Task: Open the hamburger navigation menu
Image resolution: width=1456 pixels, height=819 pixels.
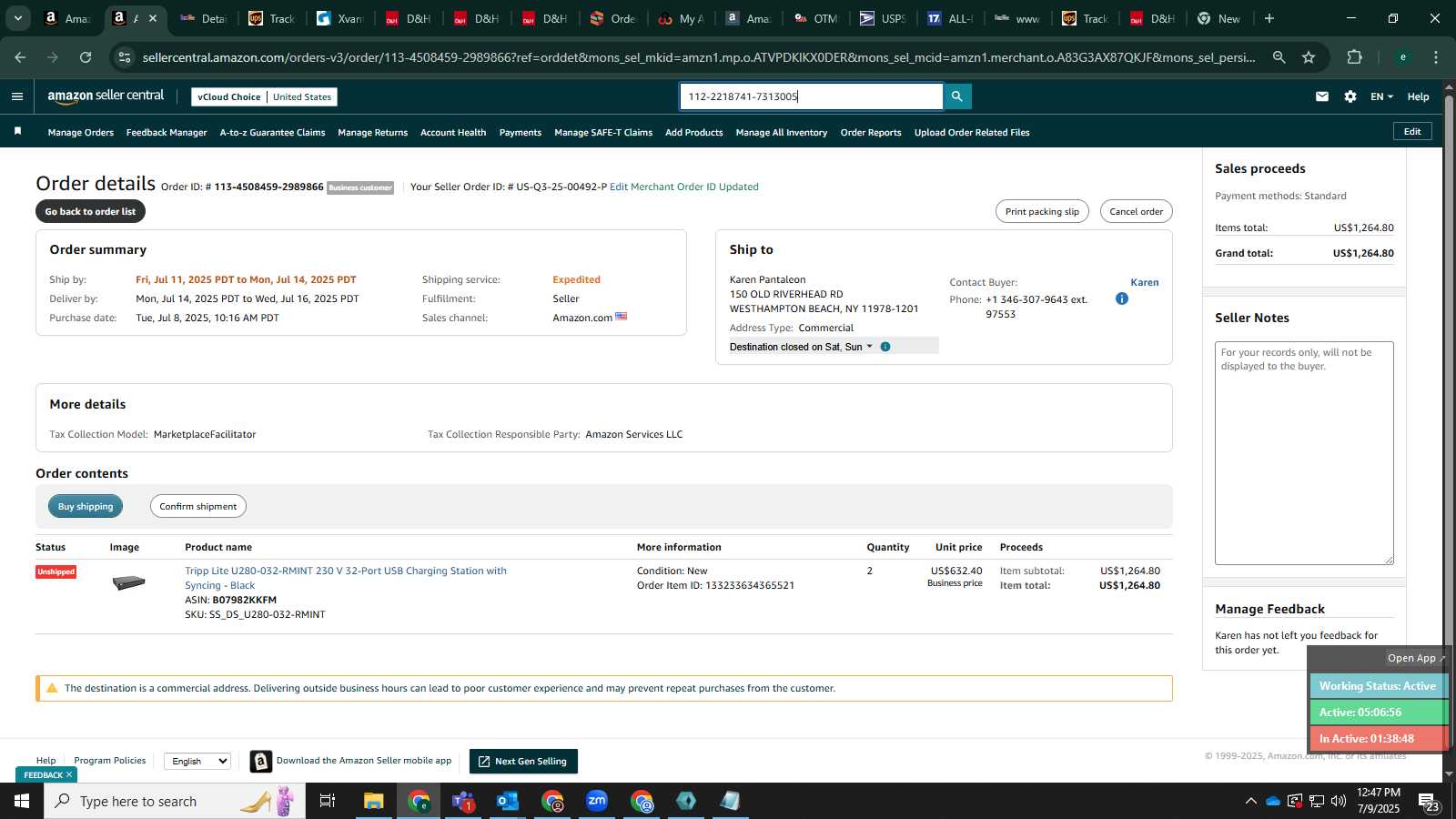Action: [17, 96]
